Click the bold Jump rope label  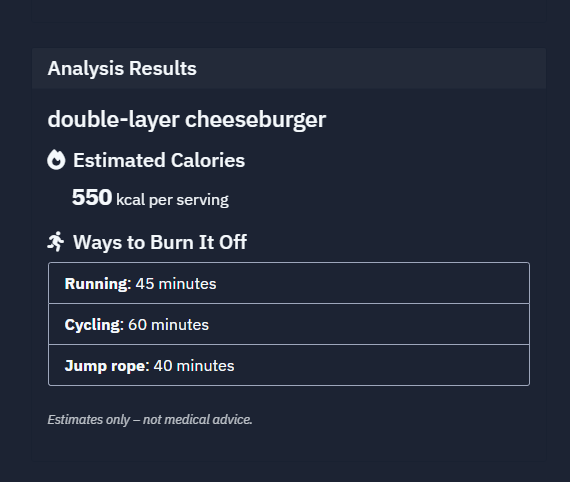(105, 366)
